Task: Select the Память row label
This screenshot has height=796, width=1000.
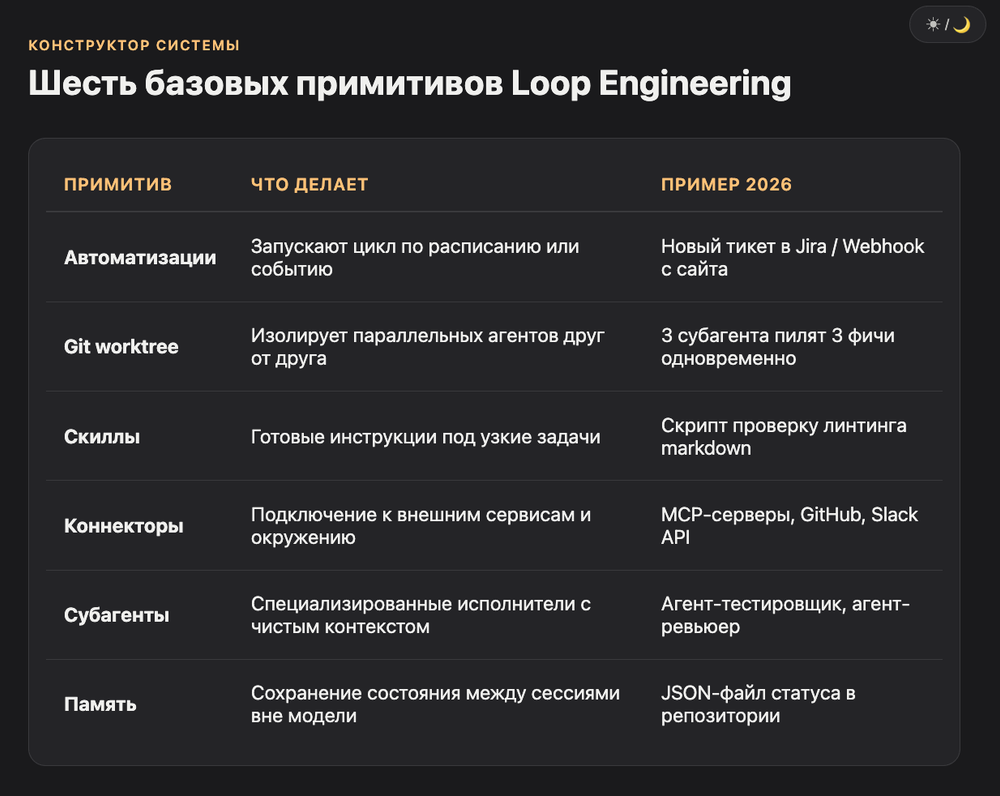Action: pyautogui.click(x=100, y=704)
